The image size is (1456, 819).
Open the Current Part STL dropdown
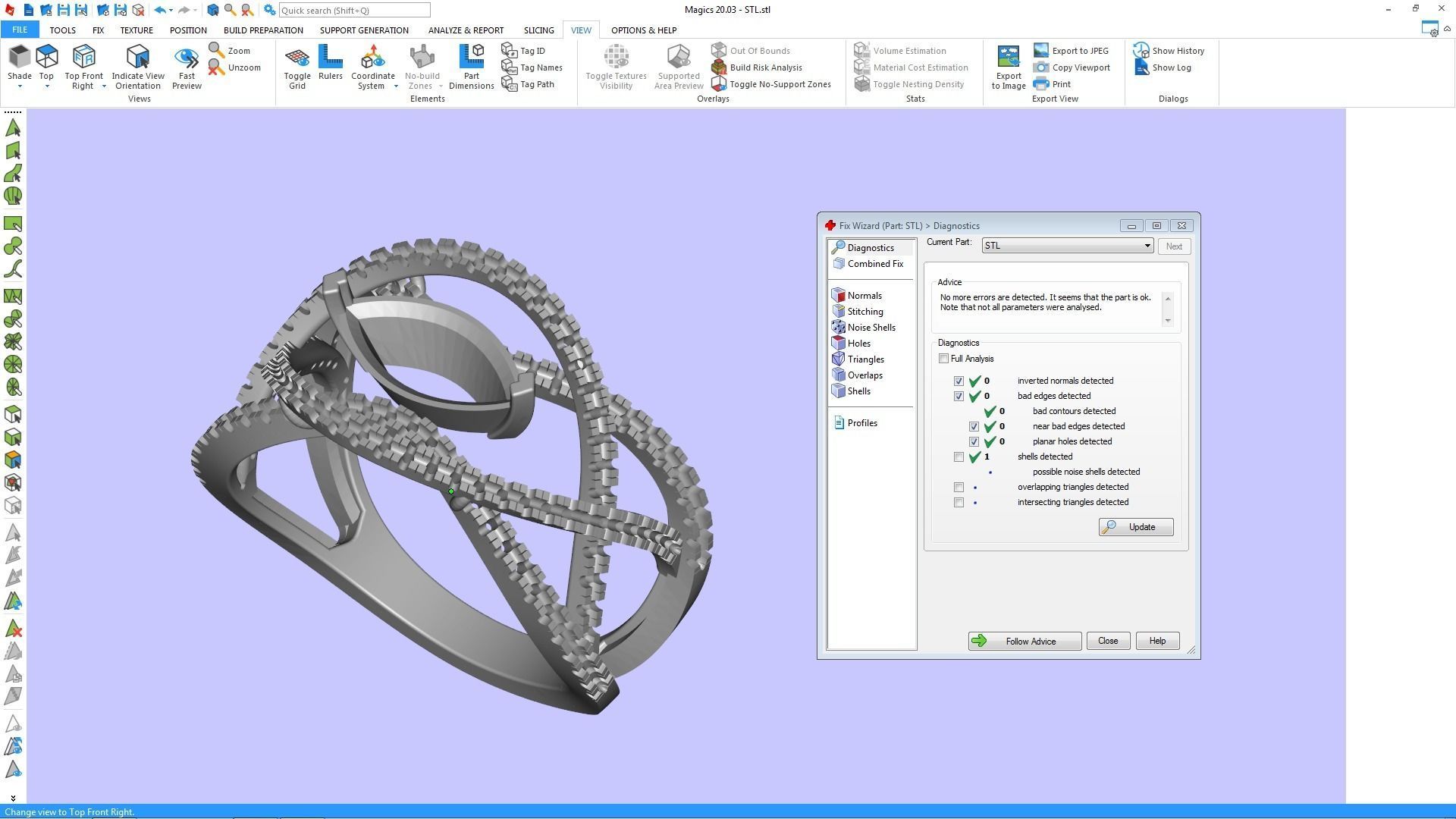point(1068,246)
